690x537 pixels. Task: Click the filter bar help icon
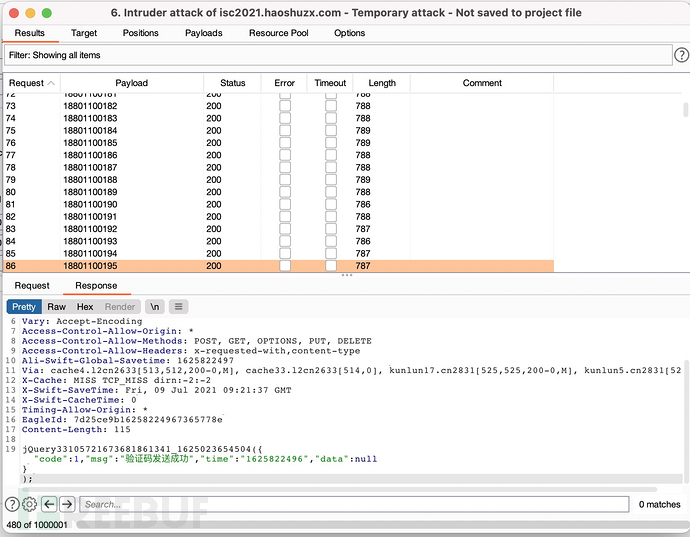tap(680, 55)
